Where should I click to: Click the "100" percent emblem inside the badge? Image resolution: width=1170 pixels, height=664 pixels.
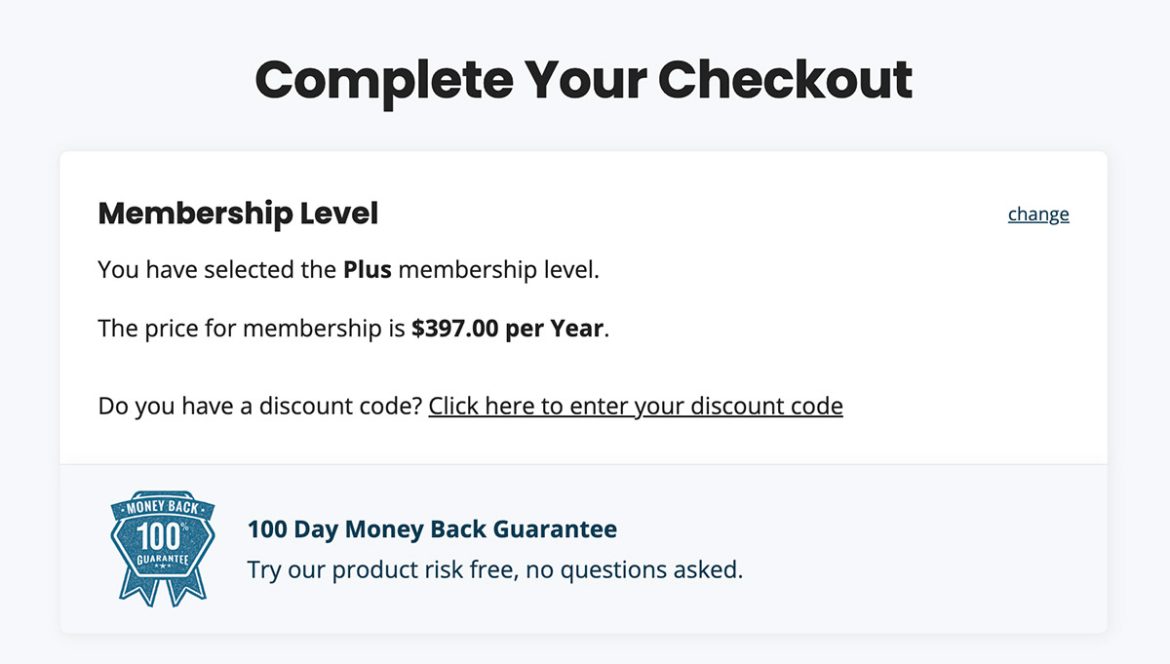pos(159,536)
